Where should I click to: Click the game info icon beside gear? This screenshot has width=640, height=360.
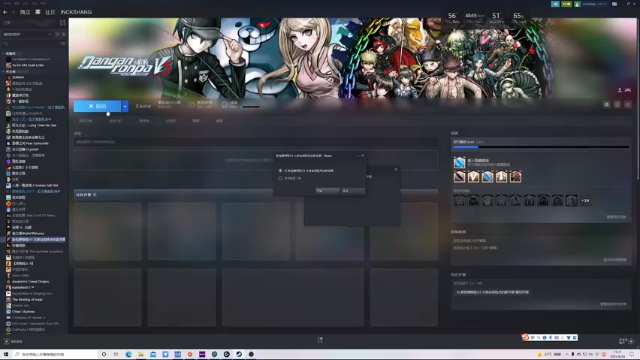tap(617, 105)
